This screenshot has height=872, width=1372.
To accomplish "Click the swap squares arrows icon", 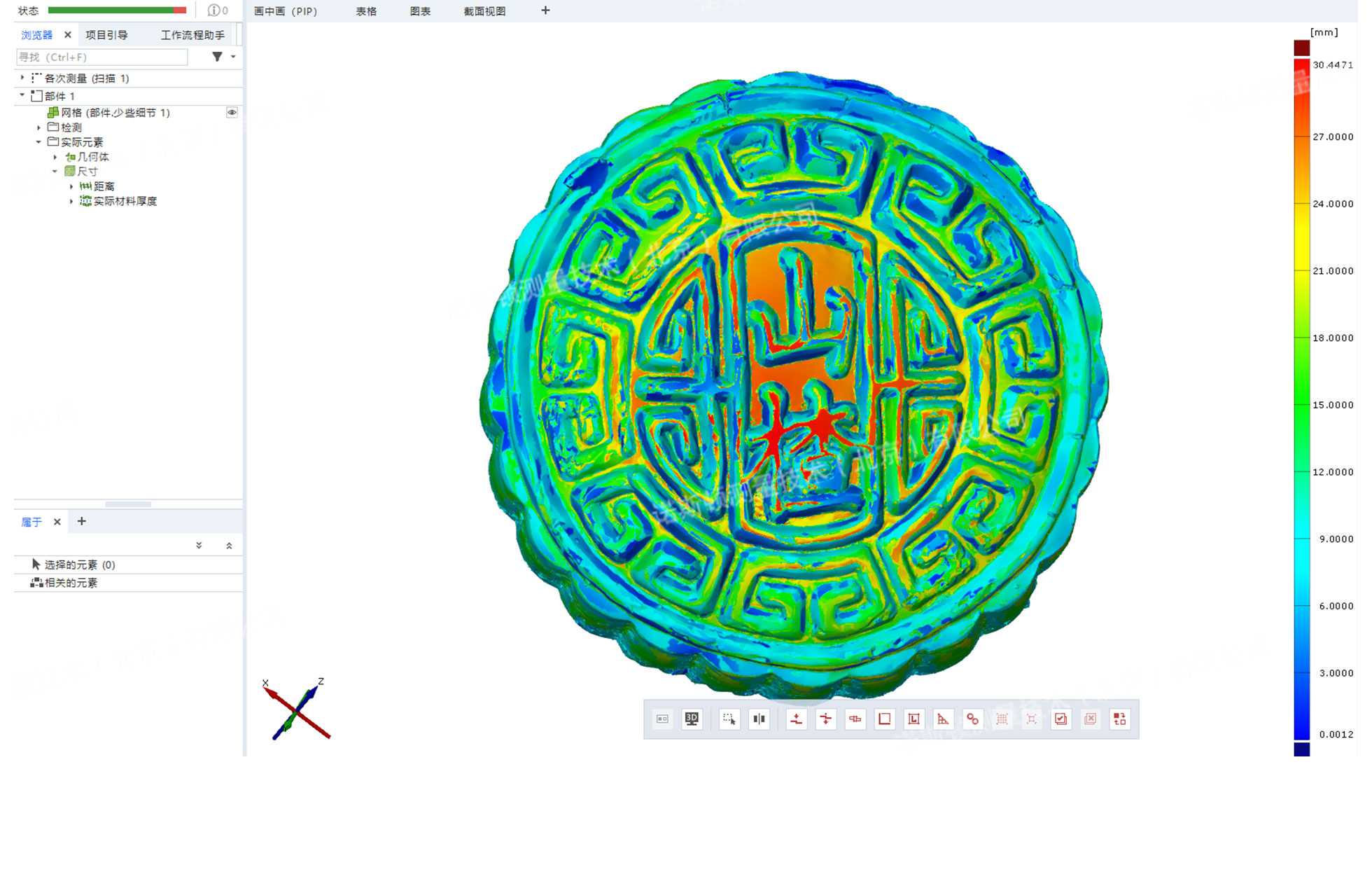I will 1119,719.
